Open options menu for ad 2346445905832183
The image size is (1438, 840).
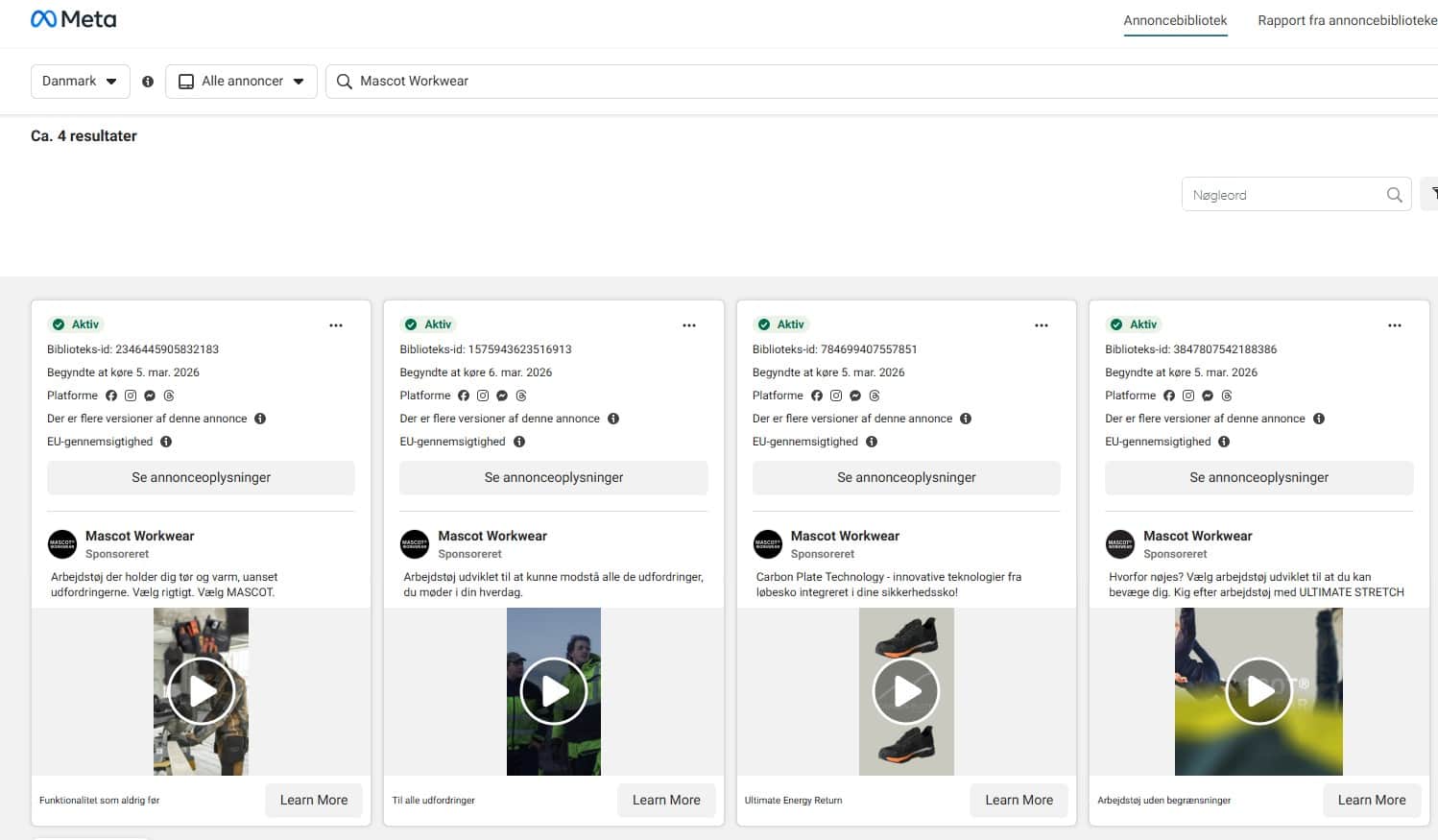tap(336, 325)
